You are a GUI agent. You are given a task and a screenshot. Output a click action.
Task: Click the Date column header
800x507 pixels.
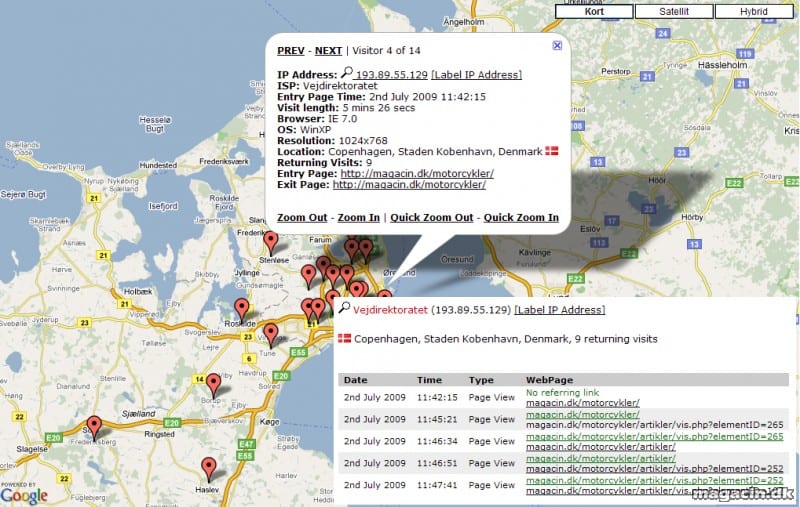pyautogui.click(x=356, y=380)
